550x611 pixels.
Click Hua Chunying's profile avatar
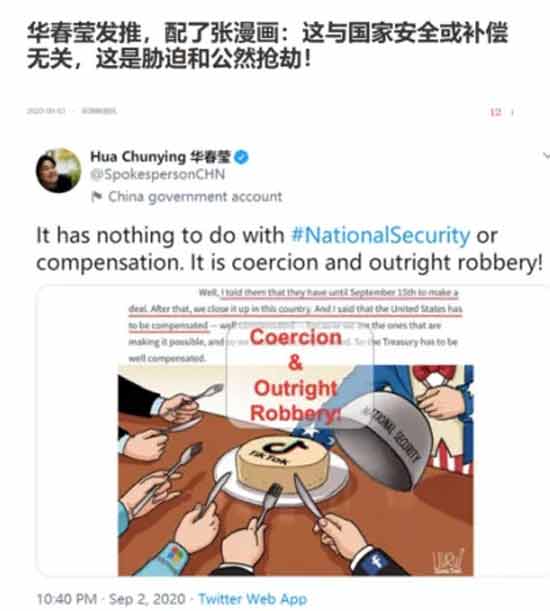[58, 171]
